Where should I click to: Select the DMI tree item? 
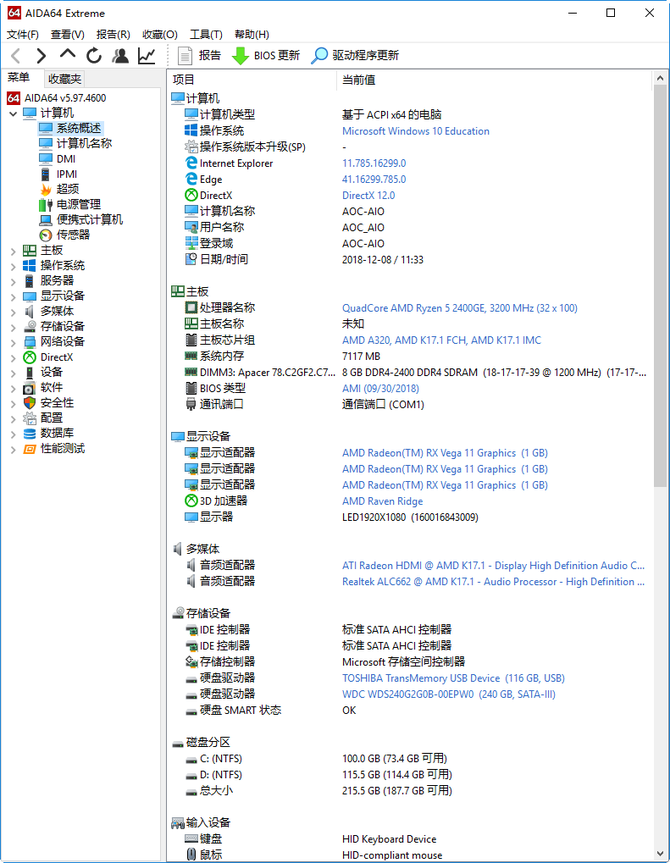(58, 159)
